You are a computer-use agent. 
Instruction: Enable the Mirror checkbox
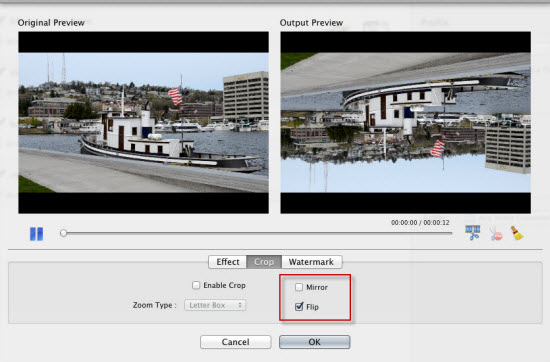pyautogui.click(x=299, y=287)
